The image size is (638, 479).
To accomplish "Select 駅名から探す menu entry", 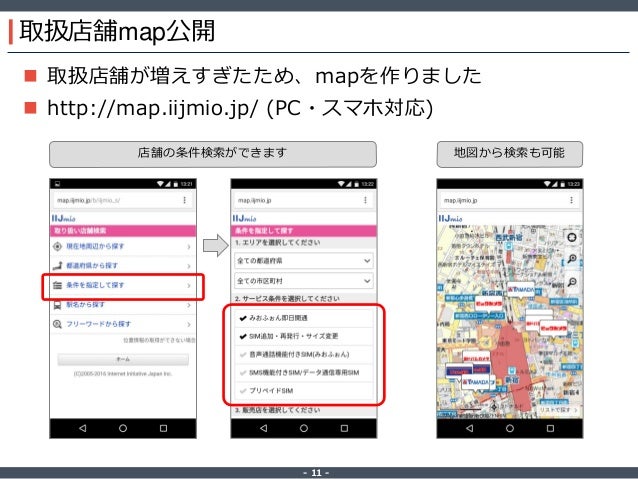I will coord(123,305).
